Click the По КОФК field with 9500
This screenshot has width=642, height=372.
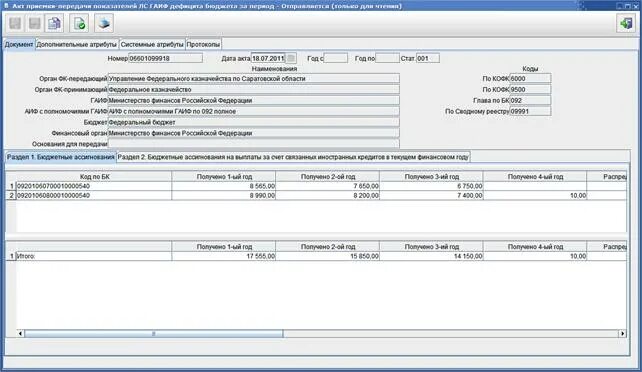[x=530, y=89]
